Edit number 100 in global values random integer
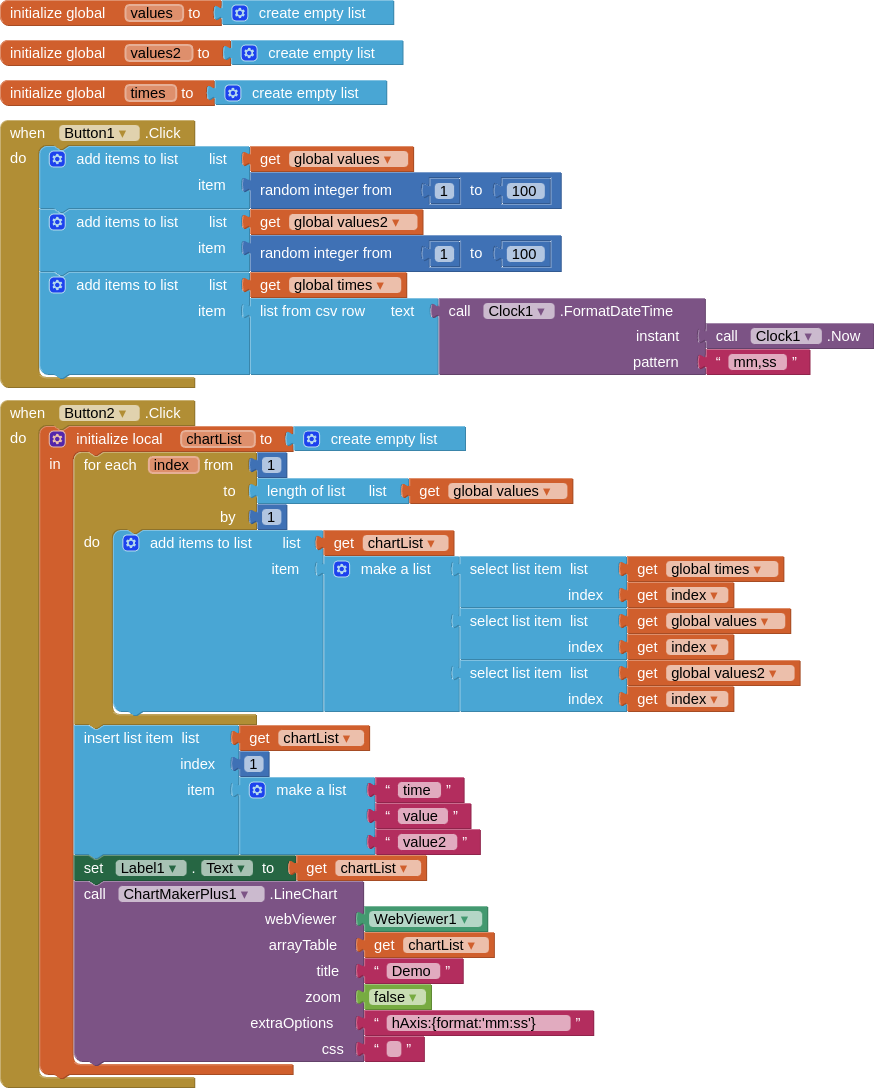Viewport: 874px width, 1088px height. (524, 191)
